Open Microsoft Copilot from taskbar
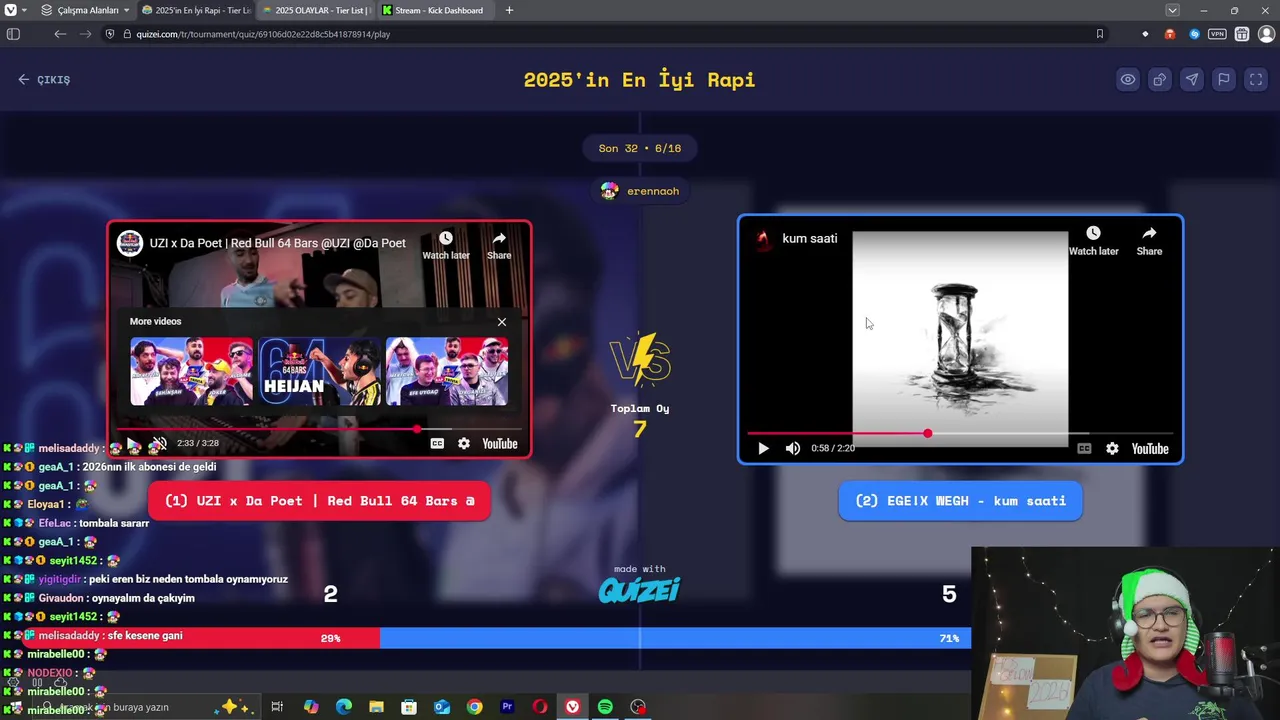The image size is (1280, 720). pos(311,707)
